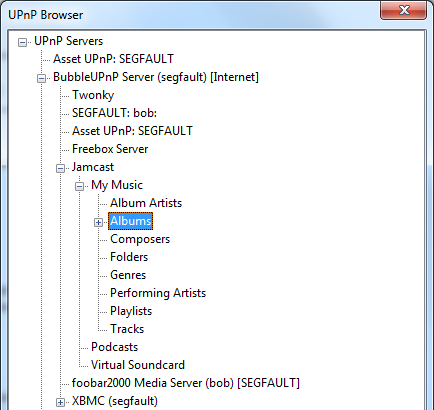Select the Composers item

[140, 239]
